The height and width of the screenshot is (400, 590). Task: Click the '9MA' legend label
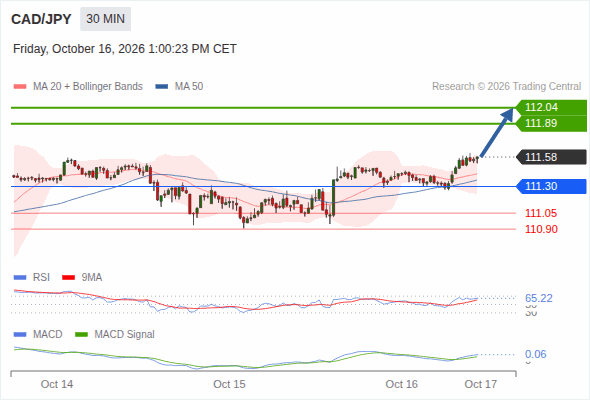92,278
